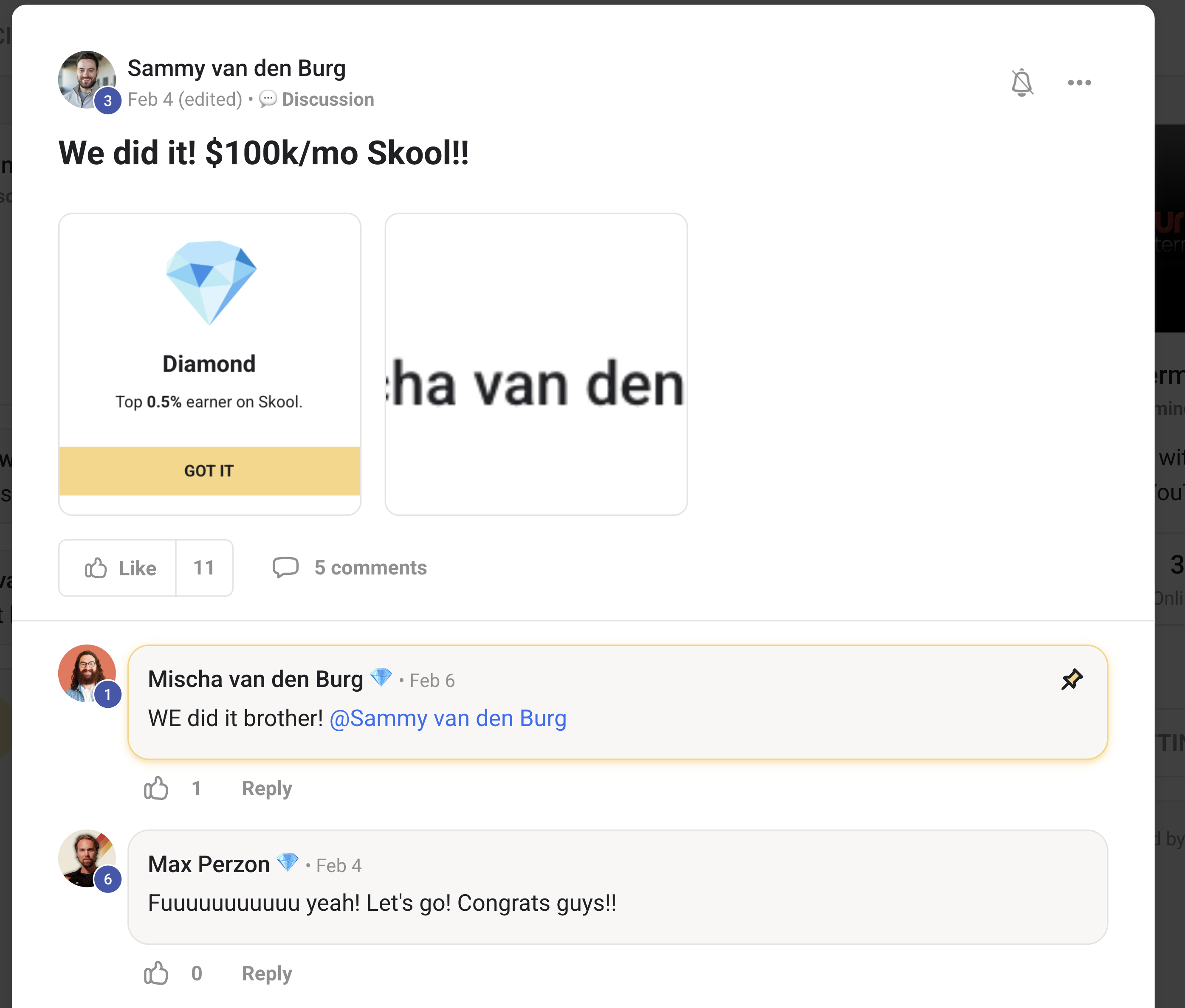Open the three-dot post options menu
This screenshot has height=1008, width=1185.
1079,83
